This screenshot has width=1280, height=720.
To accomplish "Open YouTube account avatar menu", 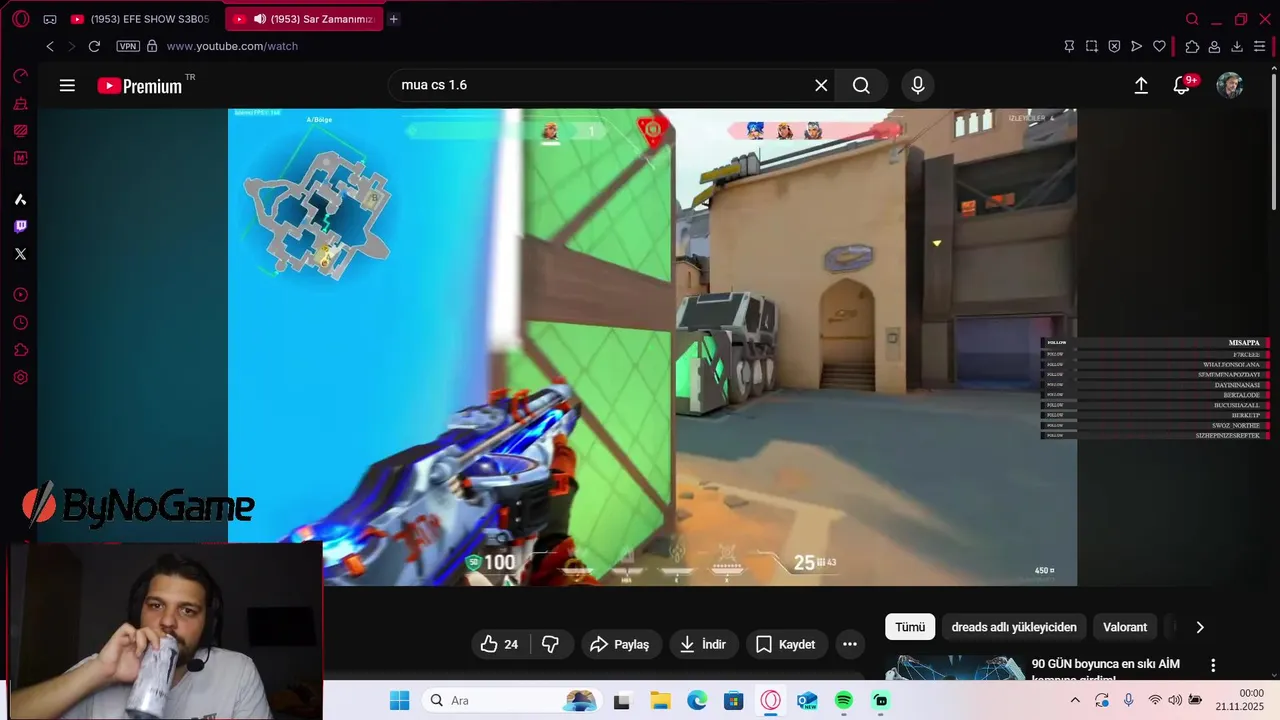I will point(1229,86).
